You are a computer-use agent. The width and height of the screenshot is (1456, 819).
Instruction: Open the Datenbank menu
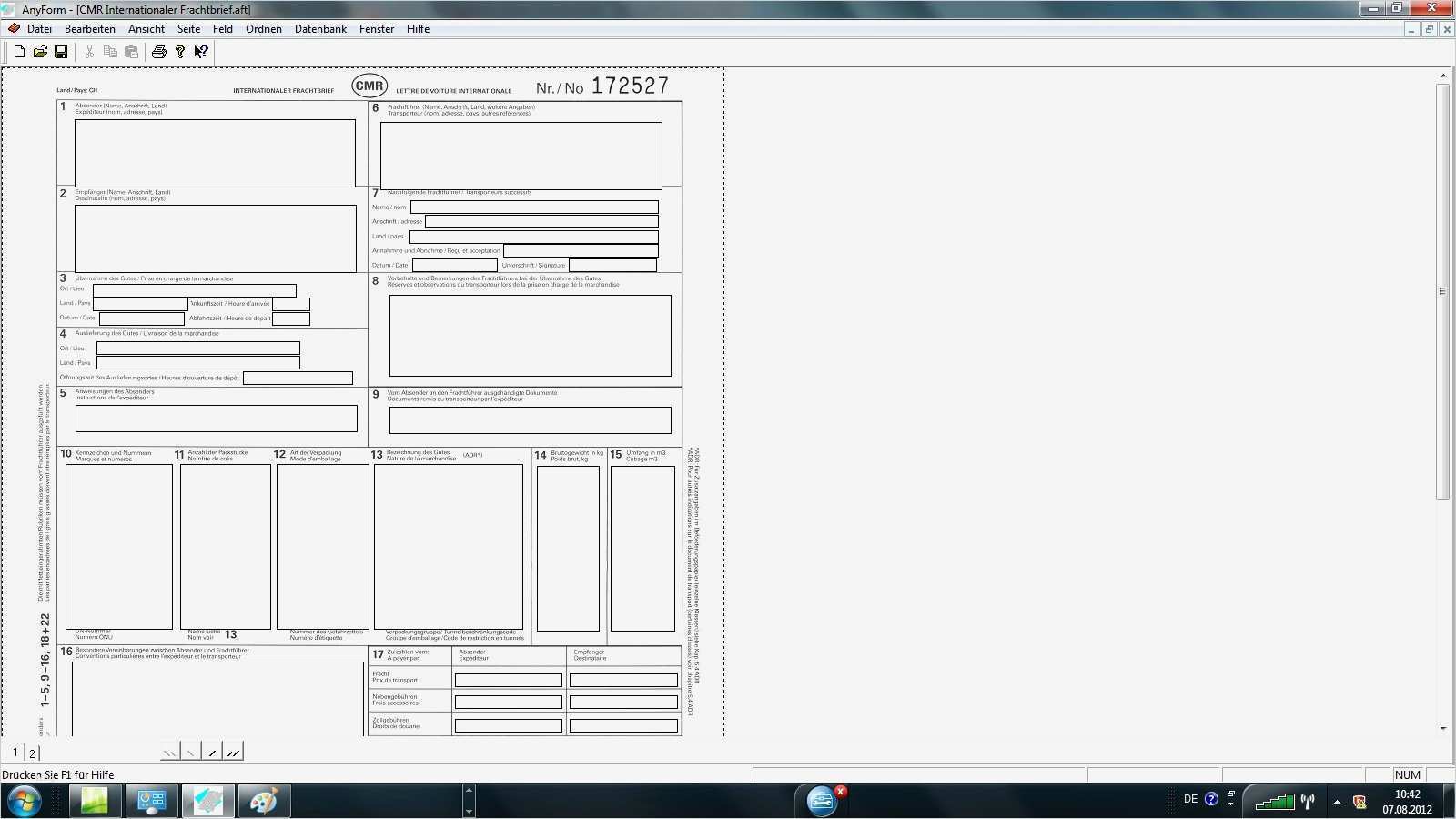coord(321,29)
